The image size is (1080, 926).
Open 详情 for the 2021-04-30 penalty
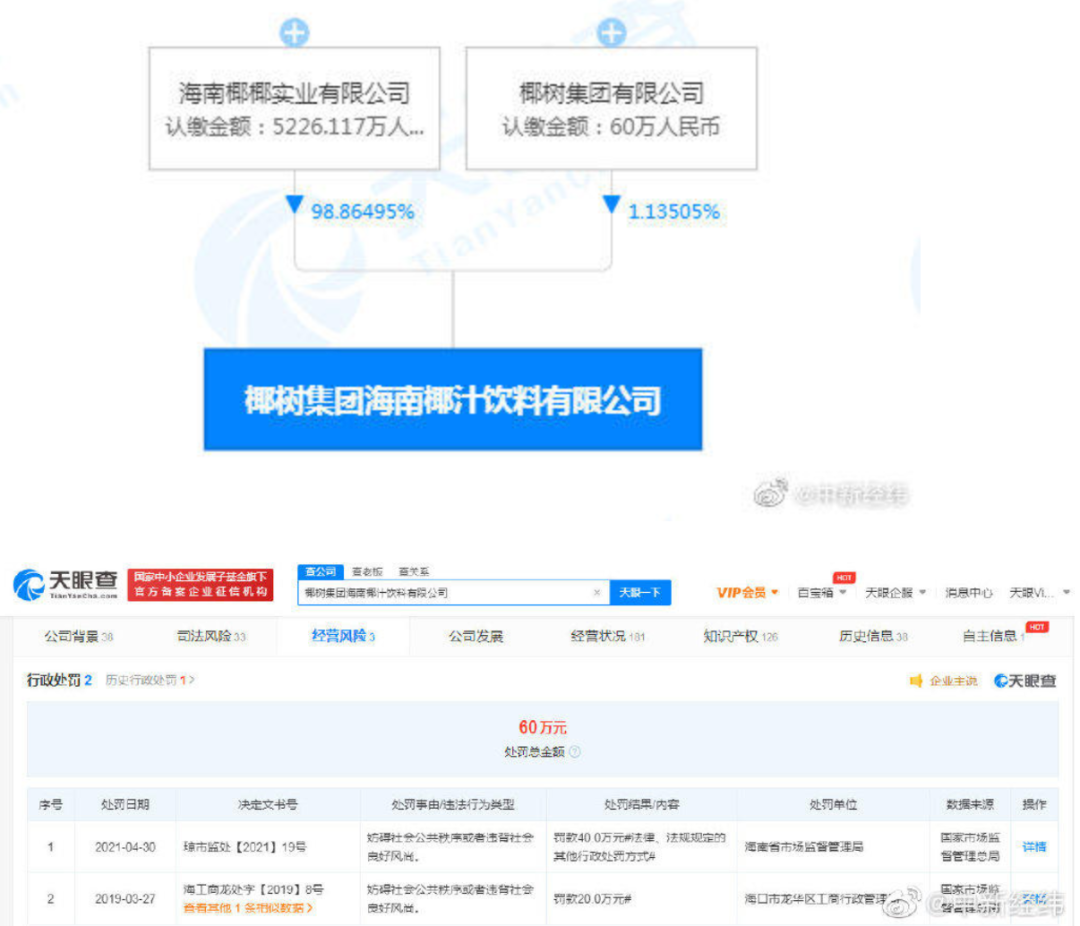(1034, 847)
